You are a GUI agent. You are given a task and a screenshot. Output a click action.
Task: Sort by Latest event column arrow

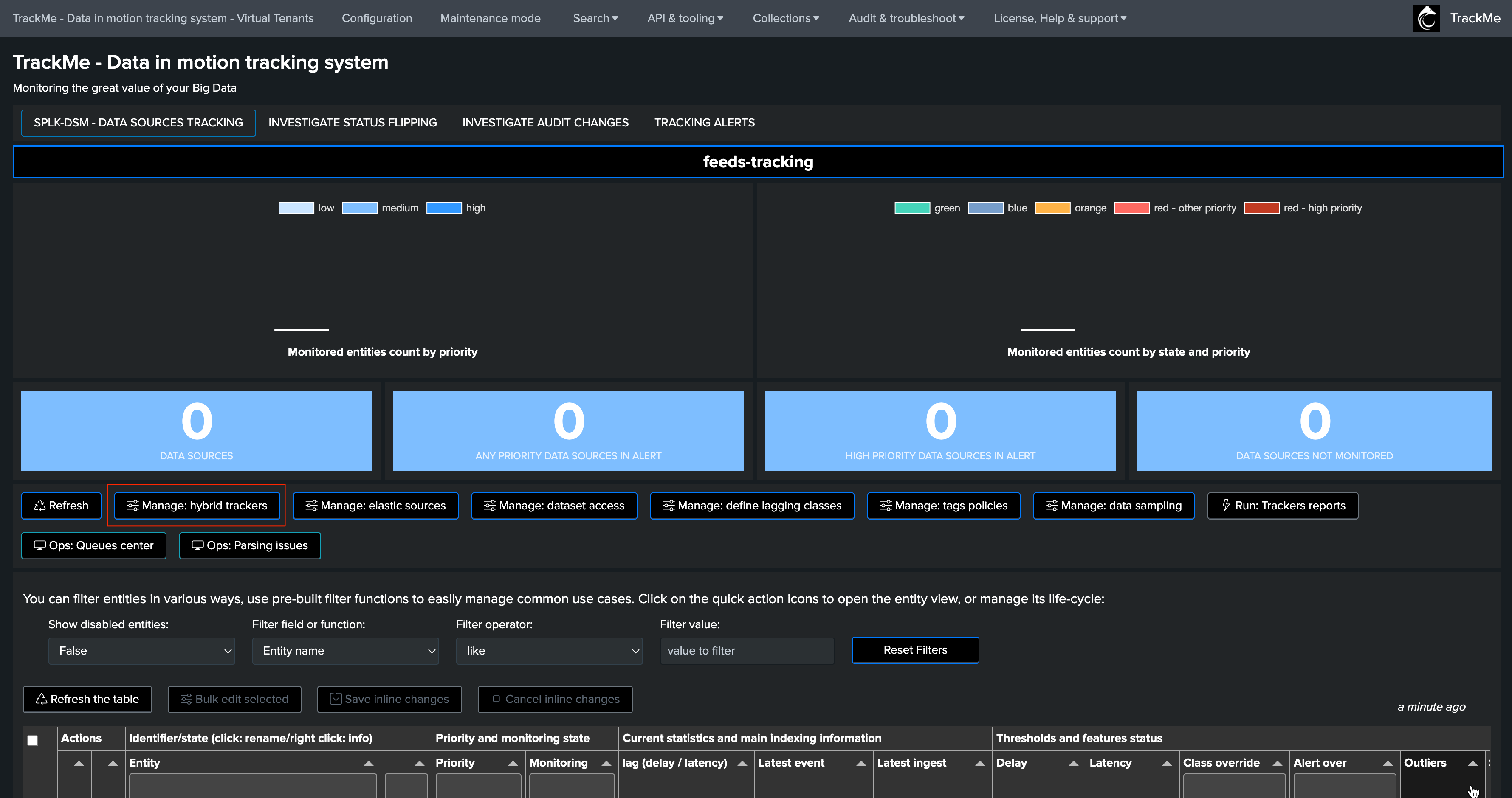click(x=861, y=763)
